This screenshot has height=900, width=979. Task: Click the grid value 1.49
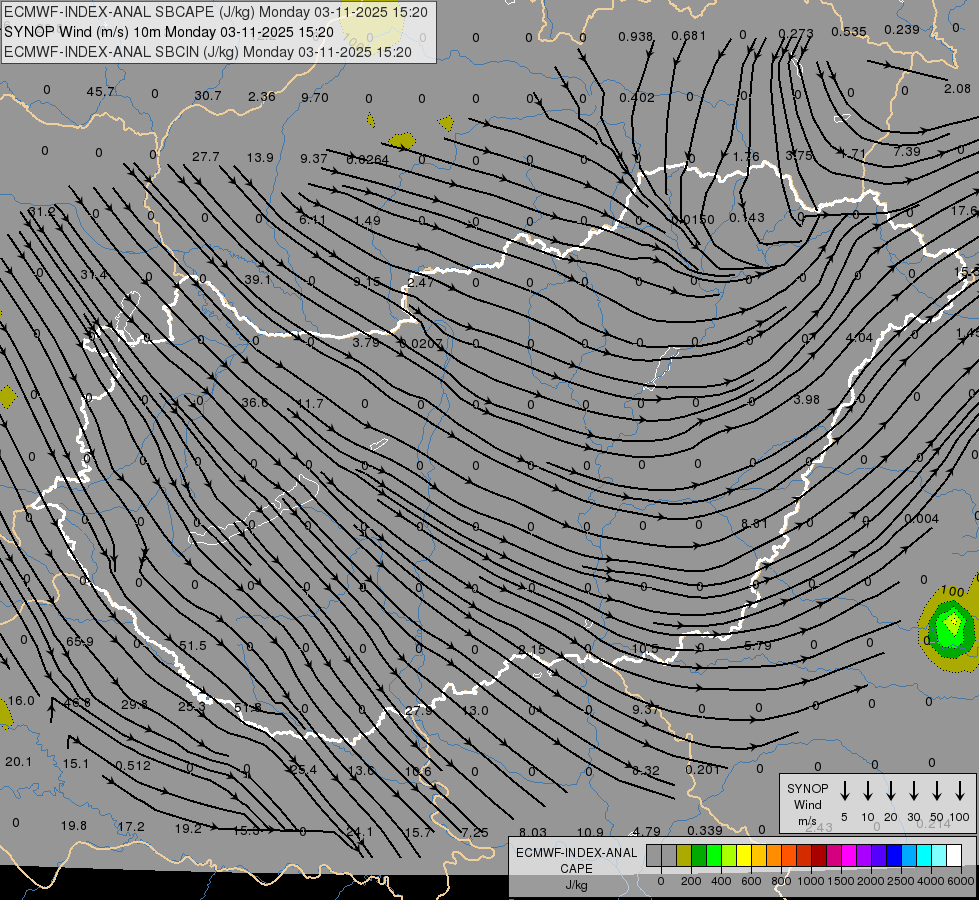[x=367, y=220]
